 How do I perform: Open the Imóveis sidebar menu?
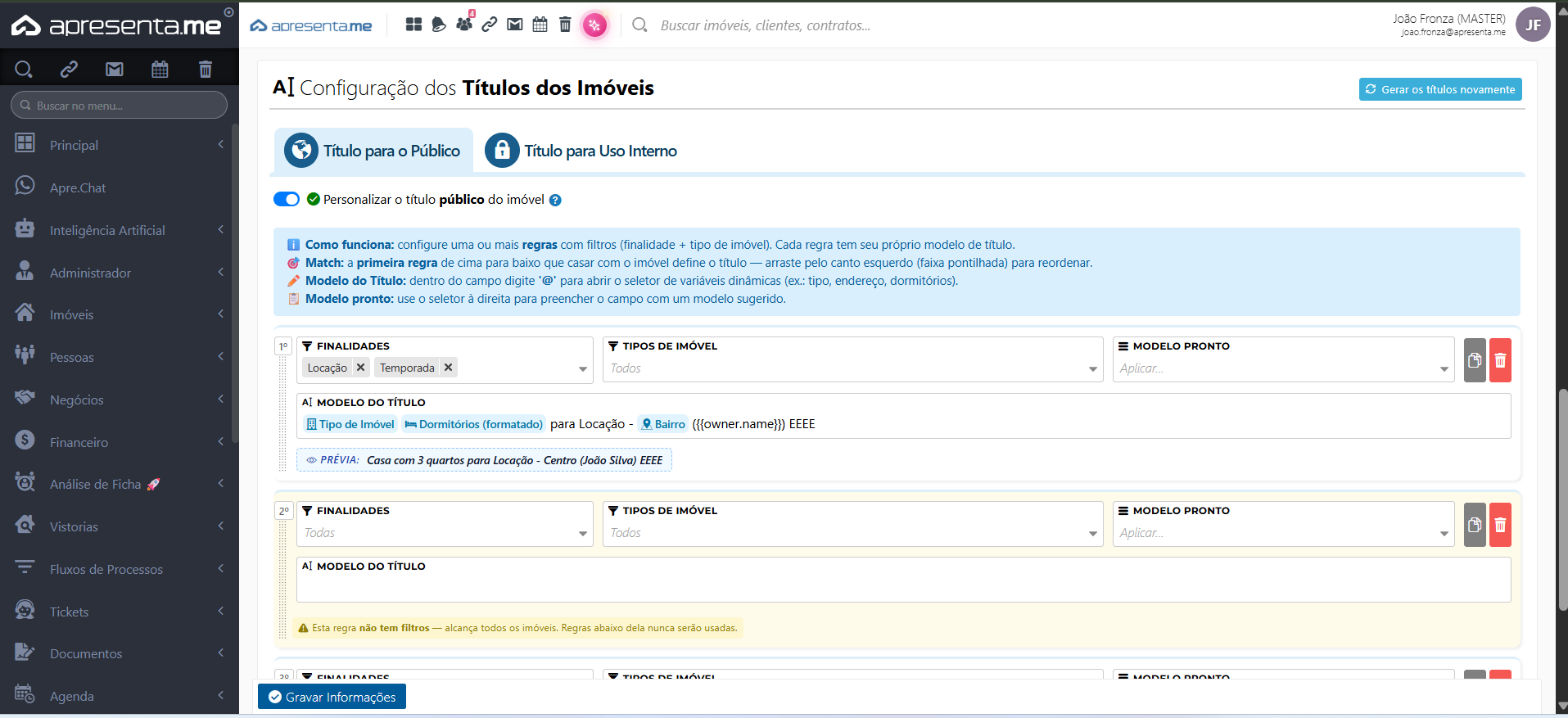pos(120,314)
